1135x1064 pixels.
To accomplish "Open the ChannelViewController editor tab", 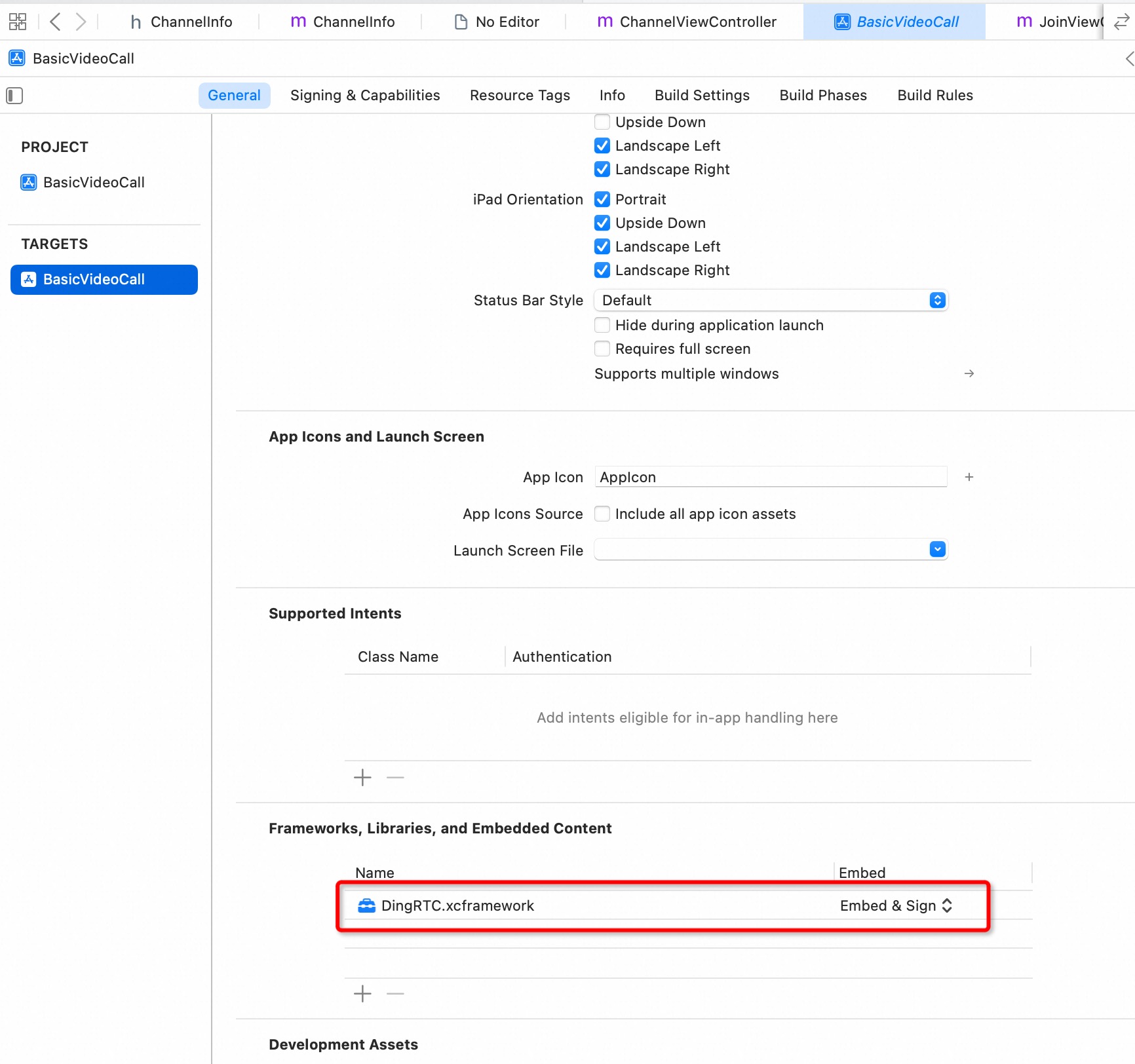I will coord(687,22).
